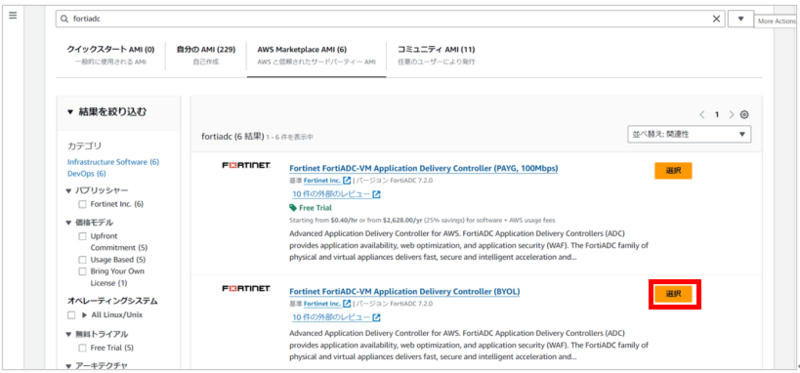Select the PAYG 100Mbps FortiADC AMI
Image resolution: width=800 pixels, height=373 pixels.
673,171
